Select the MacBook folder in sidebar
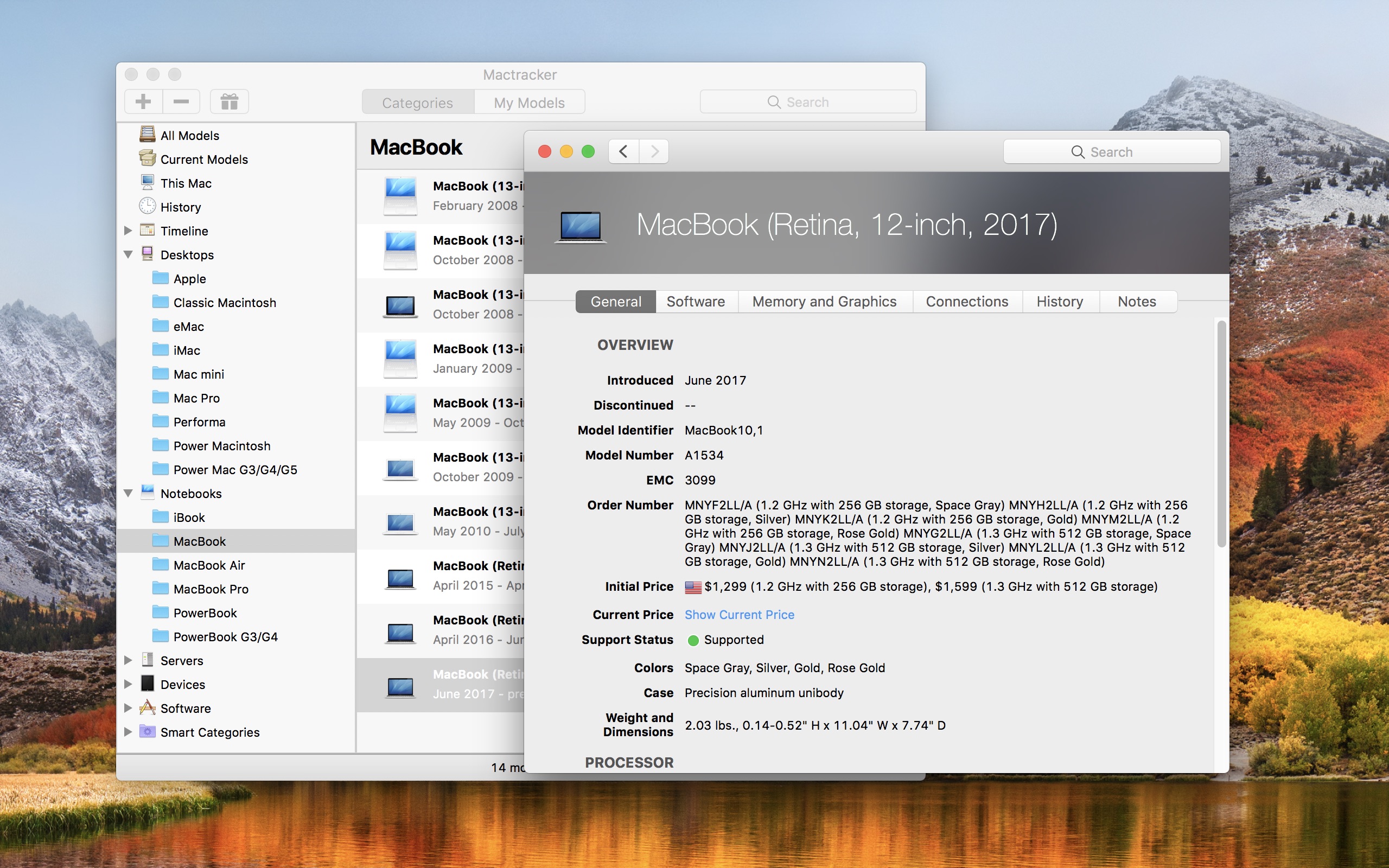Viewport: 1389px width, 868px height. pyautogui.click(x=236, y=541)
